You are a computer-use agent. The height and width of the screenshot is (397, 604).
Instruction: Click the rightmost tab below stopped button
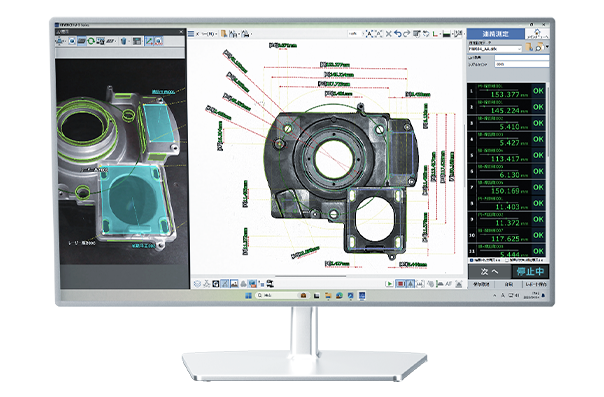click(536, 285)
